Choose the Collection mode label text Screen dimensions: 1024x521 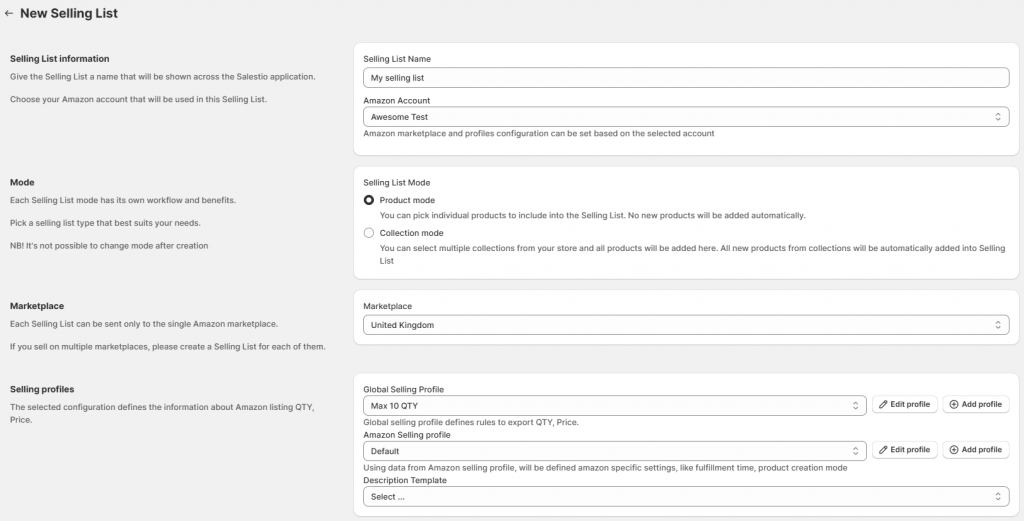click(x=411, y=233)
